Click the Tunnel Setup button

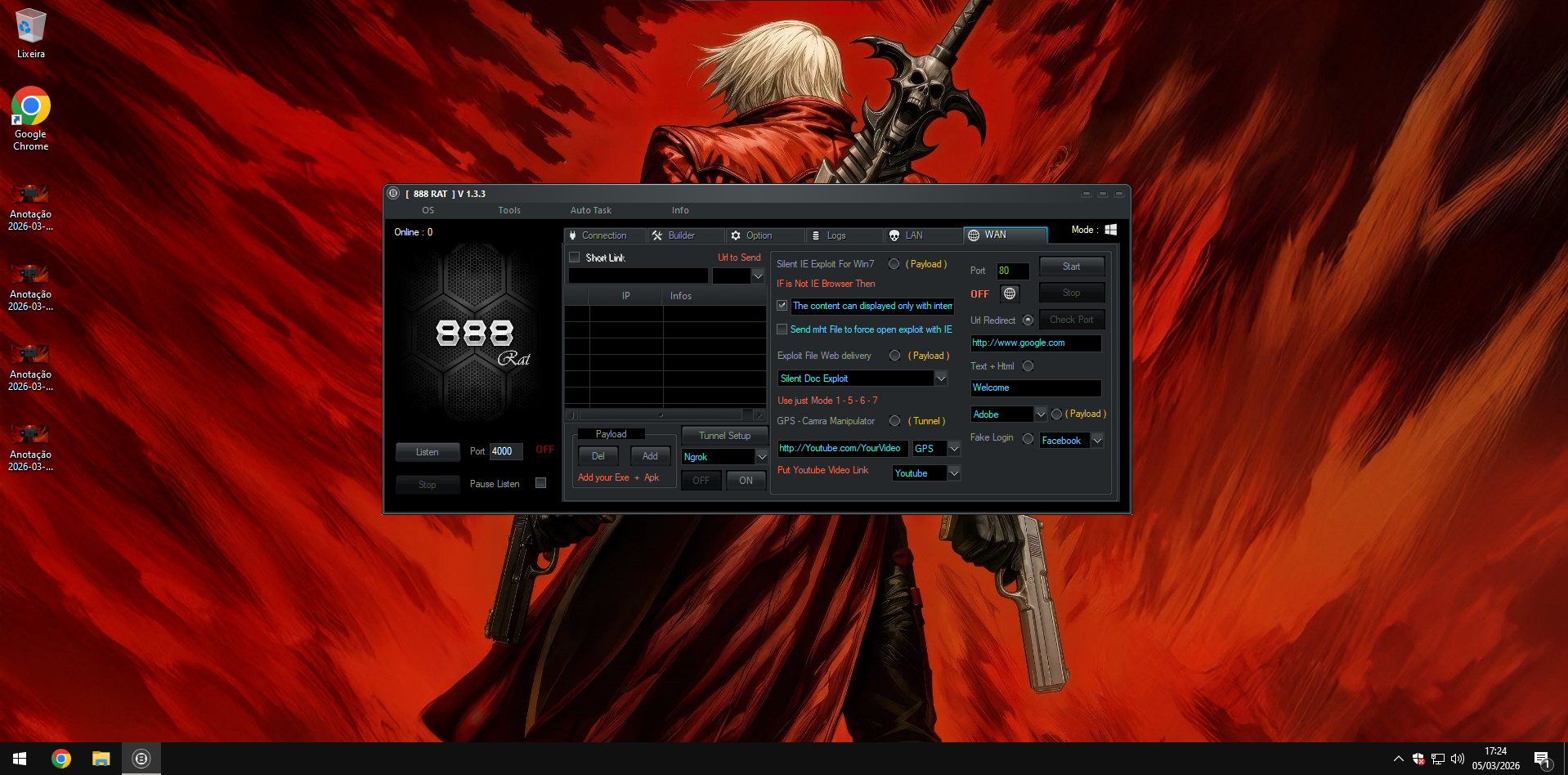[724, 436]
